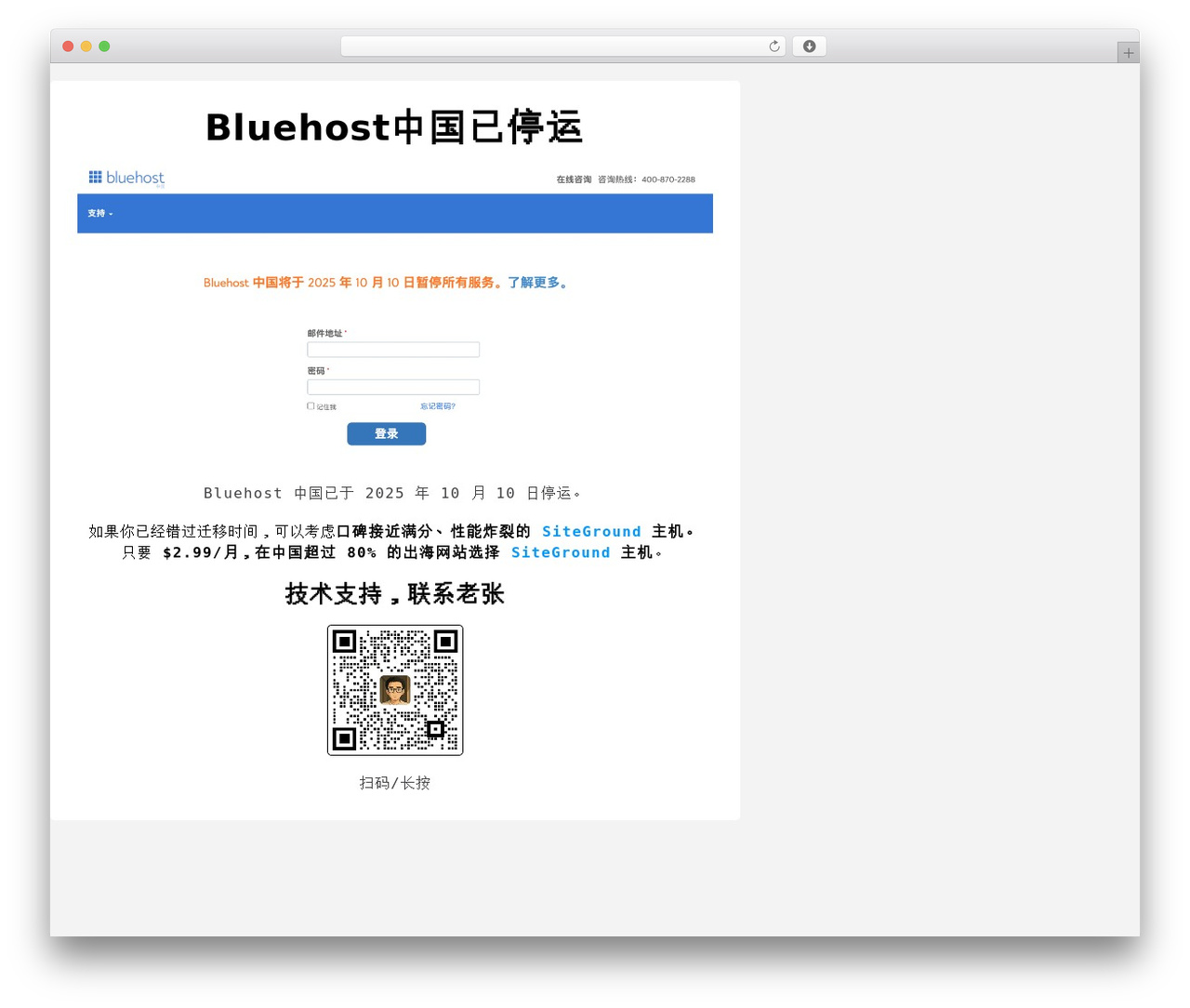Screen dimensions: 1190x1008
Task: Click the 扫码/长按 caption text
Action: (x=395, y=783)
